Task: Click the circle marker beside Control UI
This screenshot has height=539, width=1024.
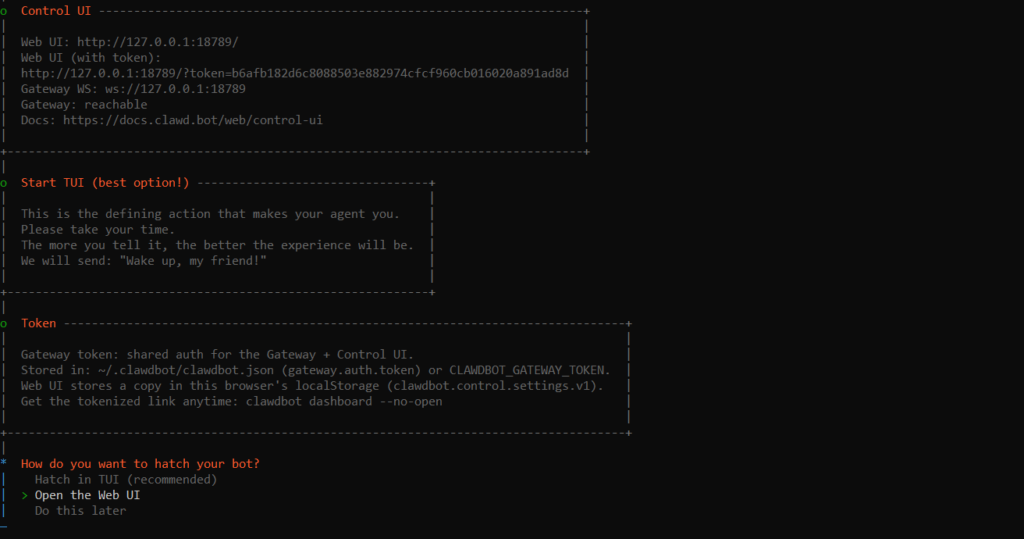Action: pos(4,11)
